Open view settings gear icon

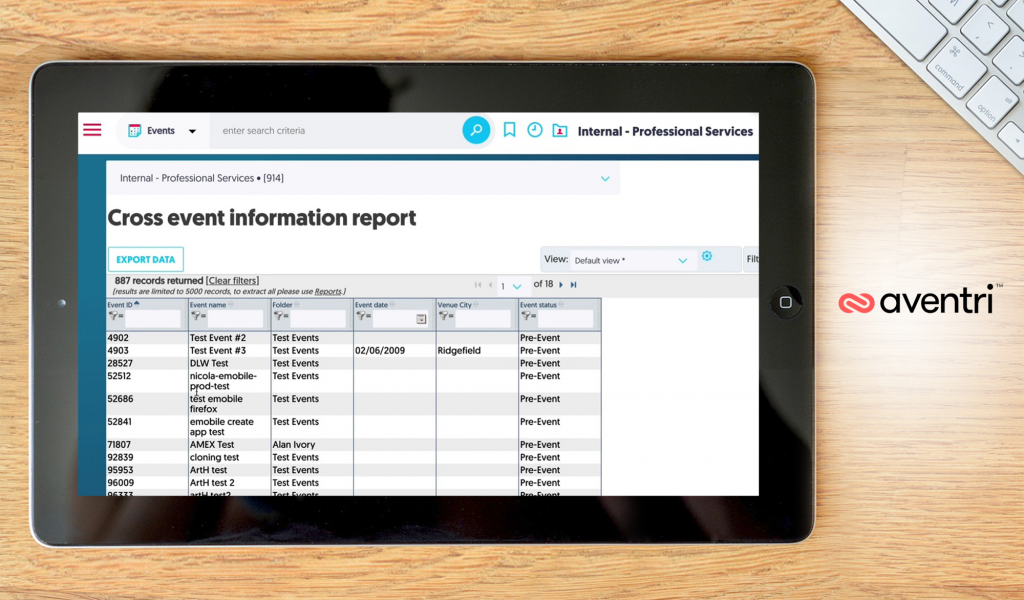(x=707, y=257)
